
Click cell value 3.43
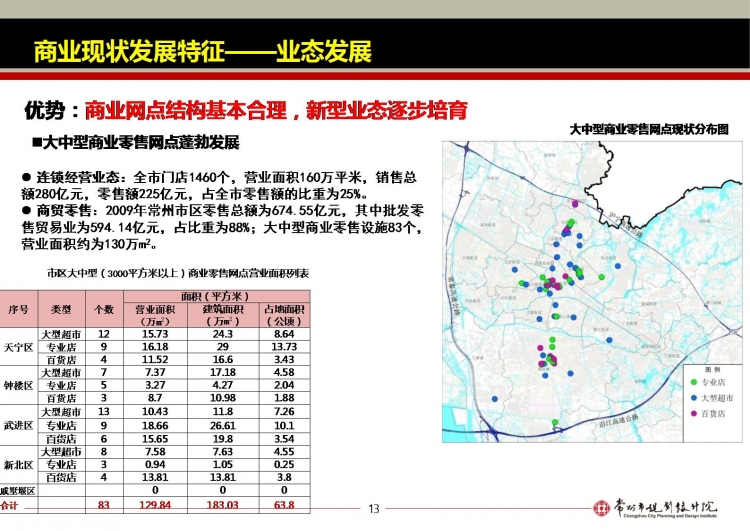pyautogui.click(x=284, y=360)
